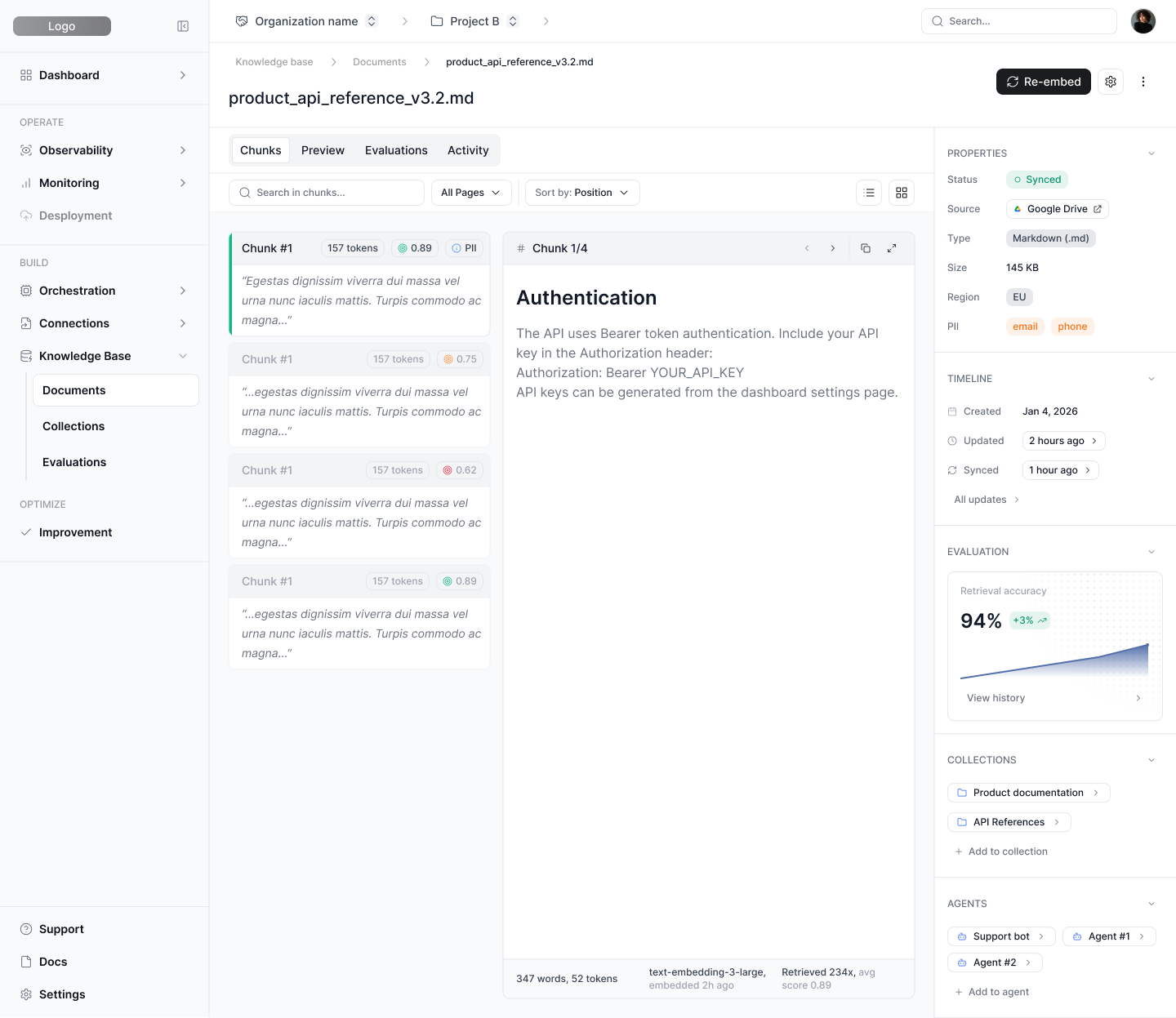This screenshot has height=1018, width=1176.
Task: Open the Preview tab
Action: (x=323, y=150)
